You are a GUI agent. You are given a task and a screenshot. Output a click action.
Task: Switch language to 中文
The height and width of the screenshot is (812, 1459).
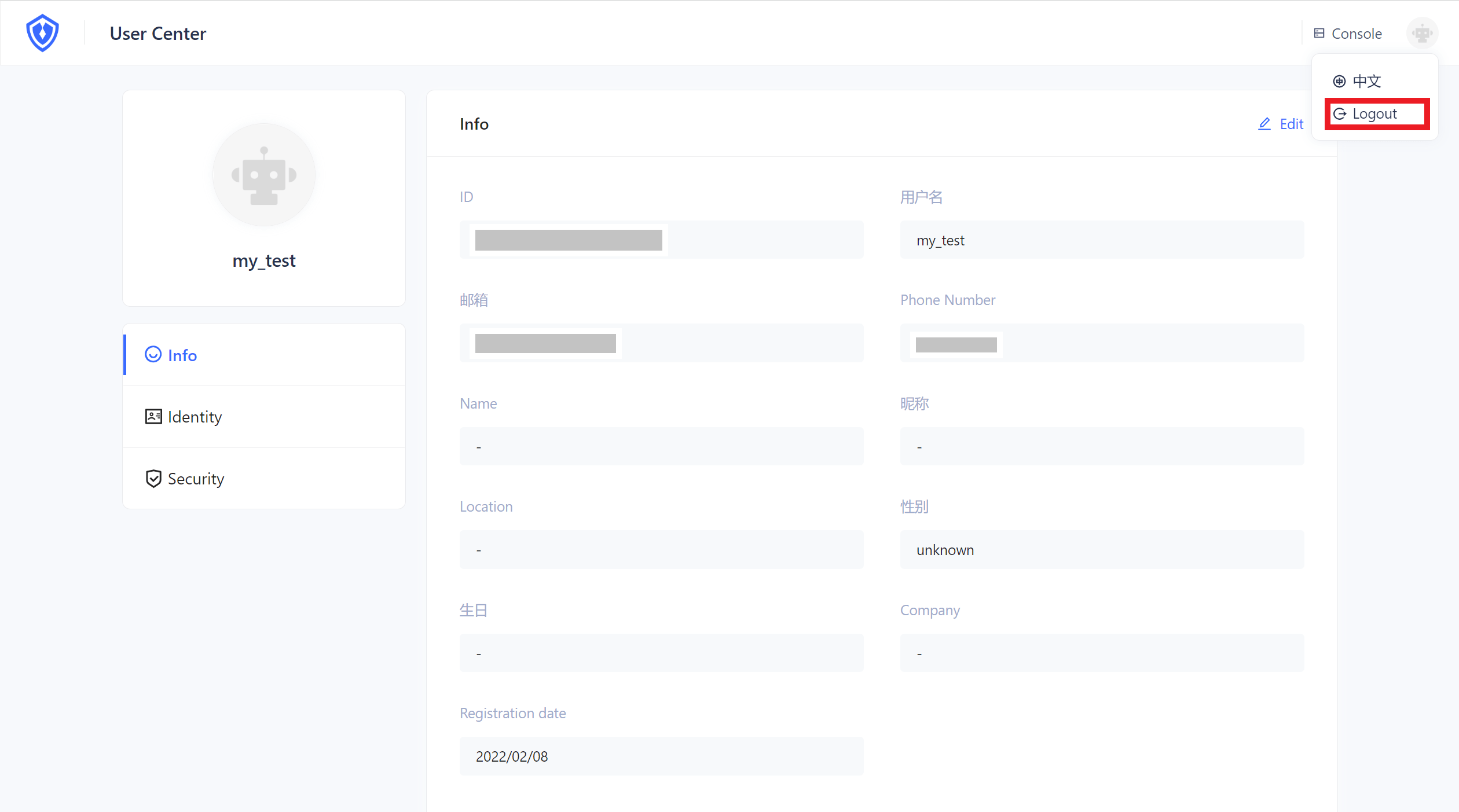coord(1366,82)
